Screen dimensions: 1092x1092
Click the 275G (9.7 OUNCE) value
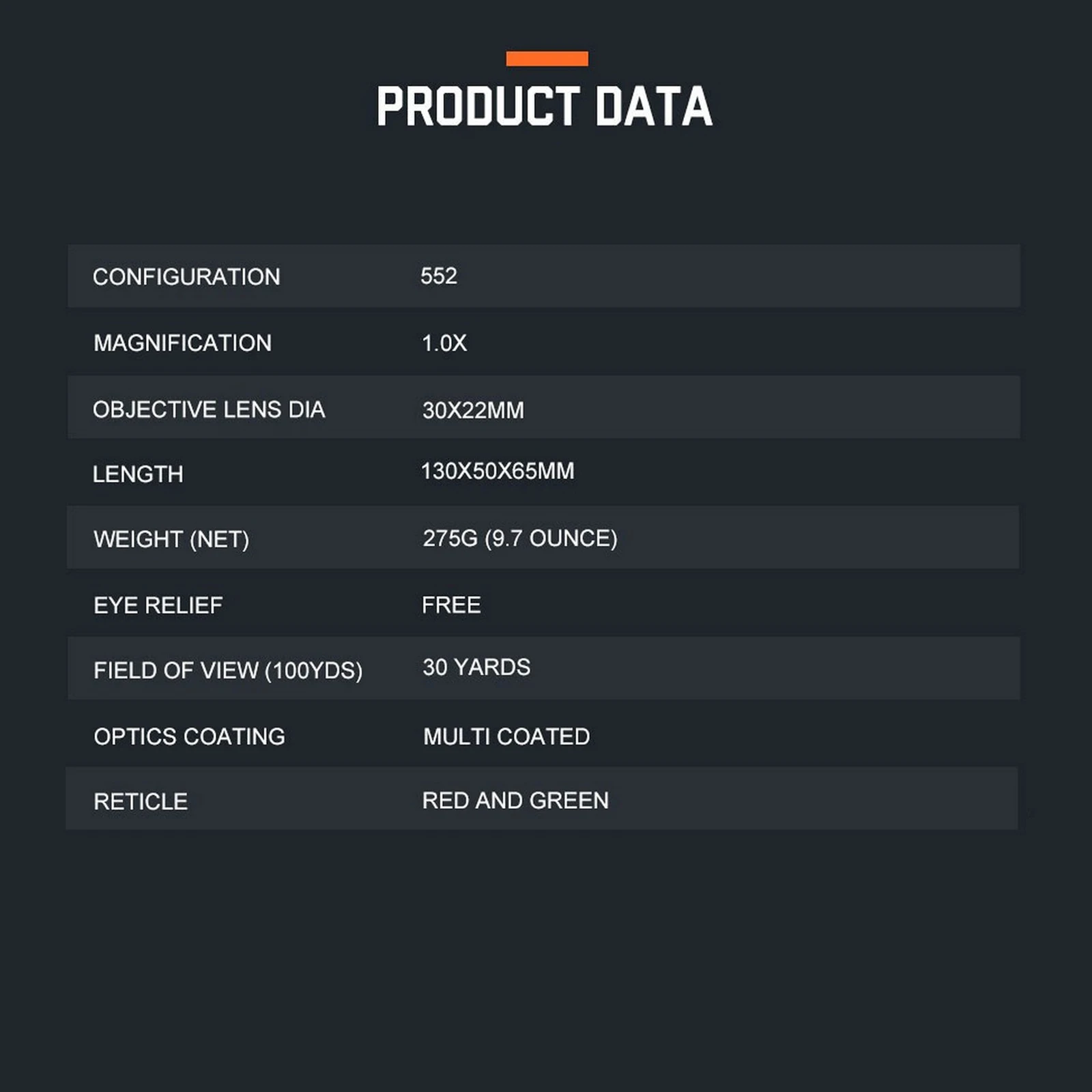pos(520,538)
